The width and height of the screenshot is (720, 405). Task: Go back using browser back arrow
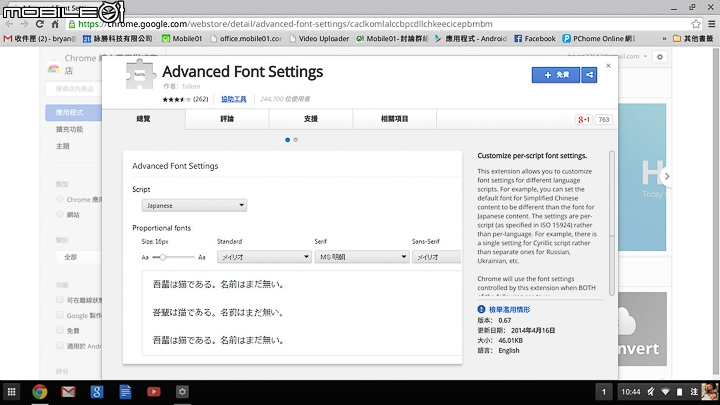(9, 24)
